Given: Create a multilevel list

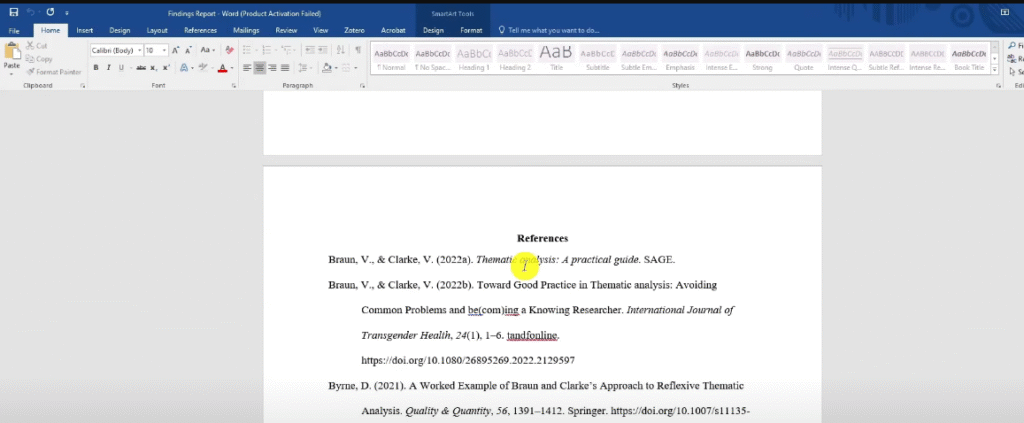Looking at the screenshot, I should click(287, 50).
